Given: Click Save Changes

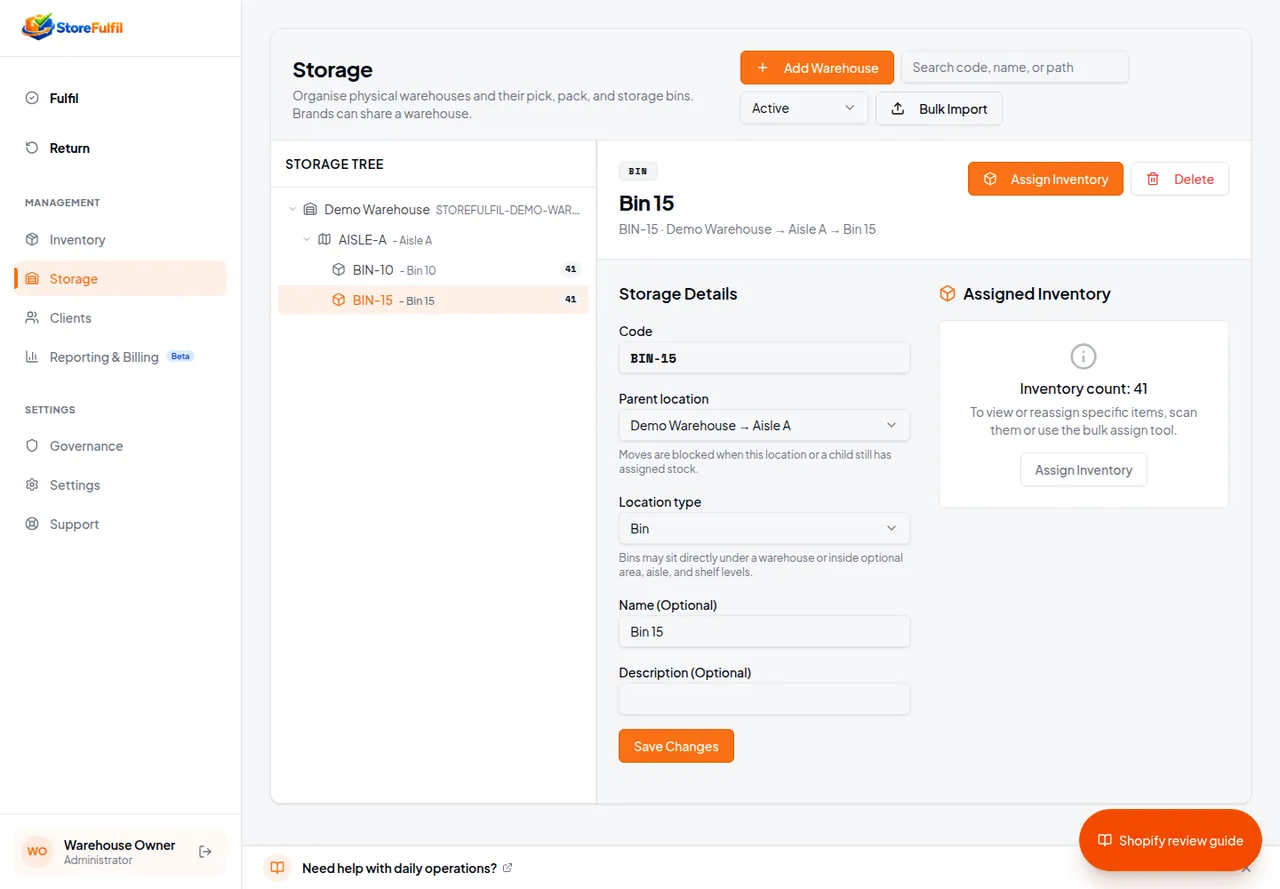Looking at the screenshot, I should click(676, 746).
